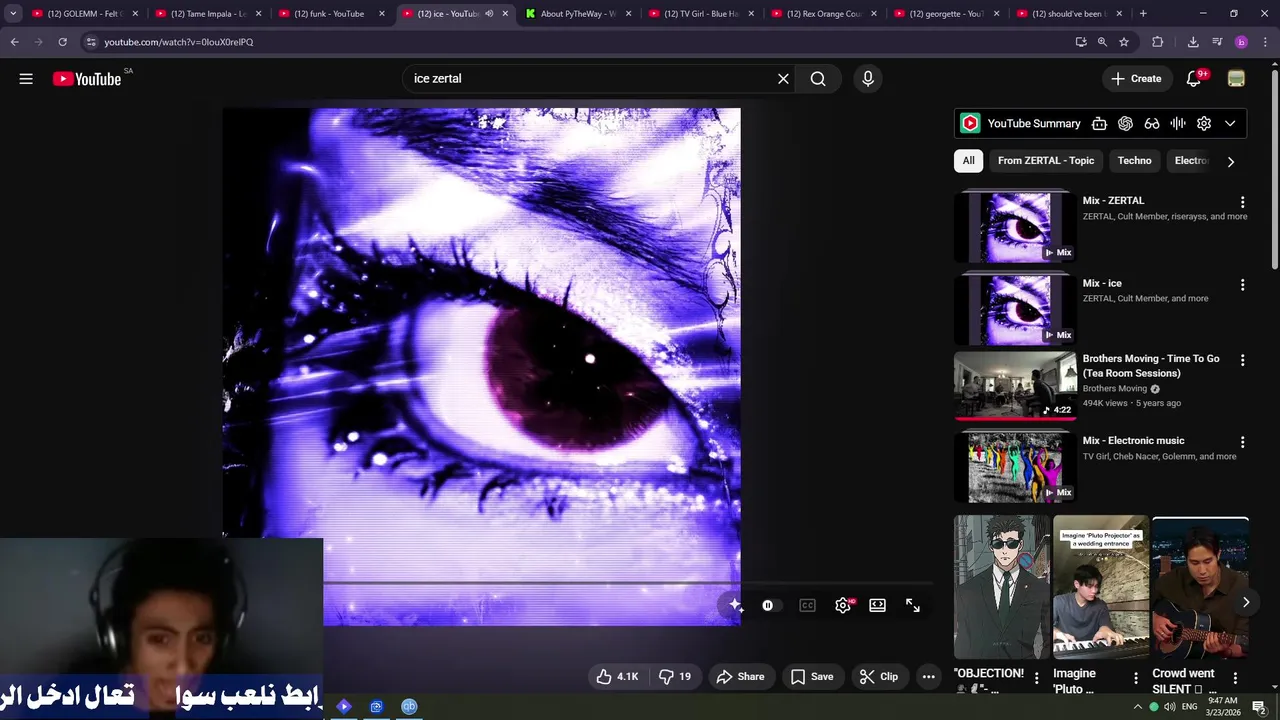Open the YouTube account avatar menu
Screen dimensions: 1280x720
[x=1236, y=79]
